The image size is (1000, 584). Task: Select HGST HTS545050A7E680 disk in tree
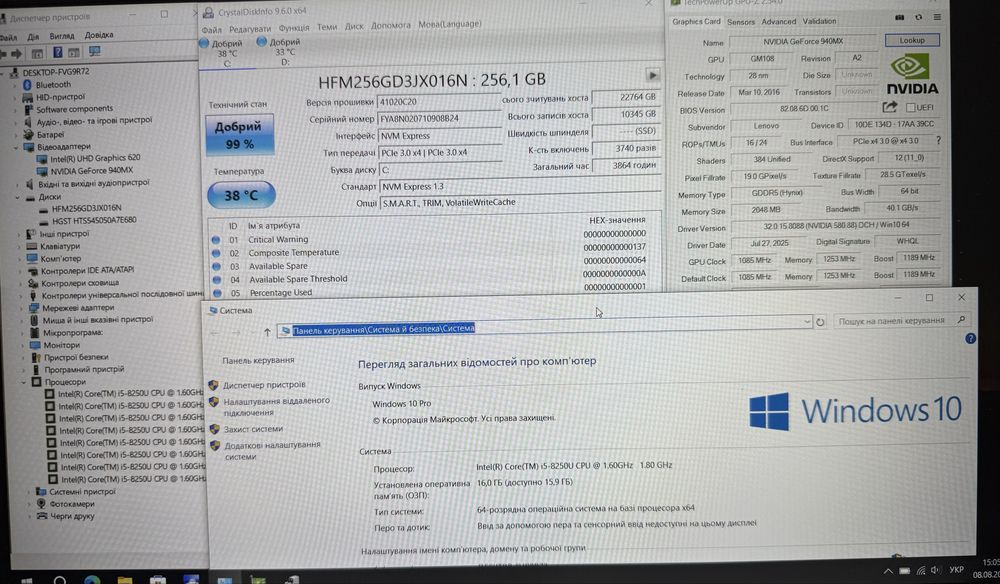(94, 220)
